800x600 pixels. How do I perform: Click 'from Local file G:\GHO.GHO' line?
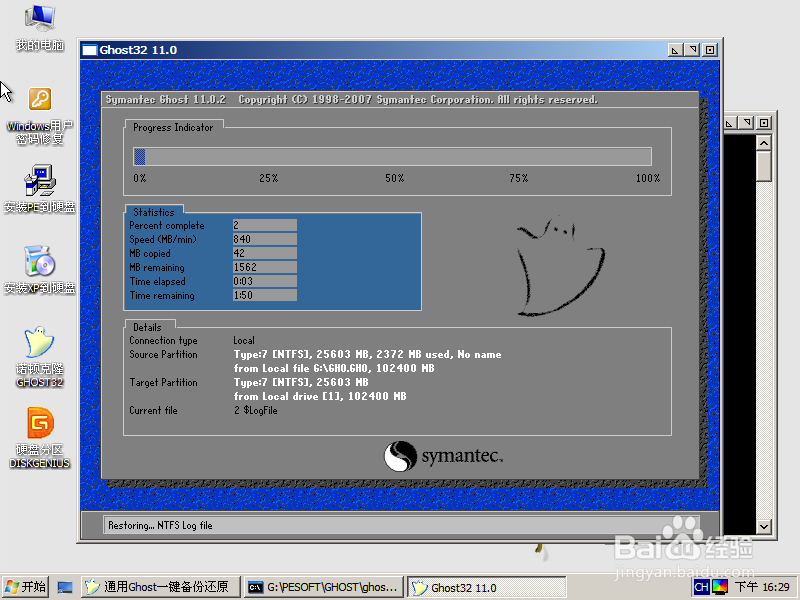334,368
